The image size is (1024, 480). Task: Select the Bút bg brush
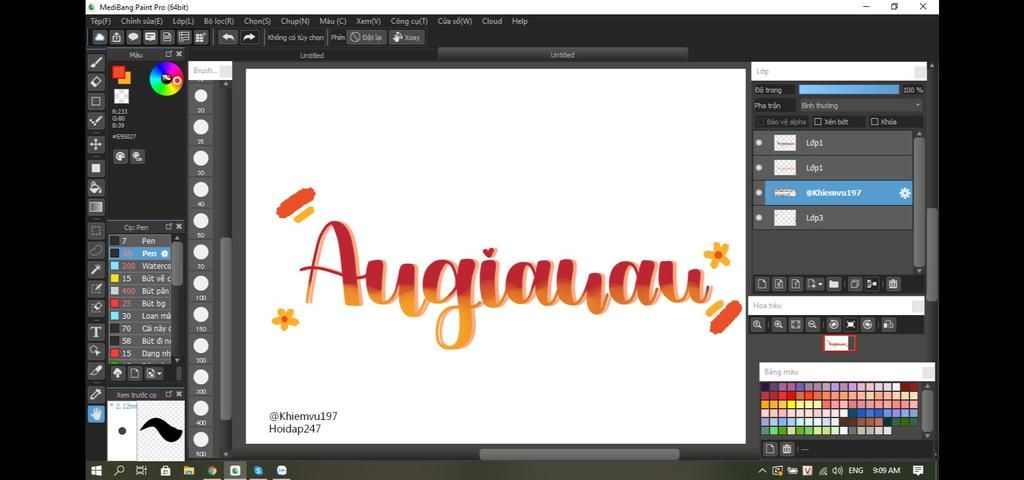pos(140,304)
